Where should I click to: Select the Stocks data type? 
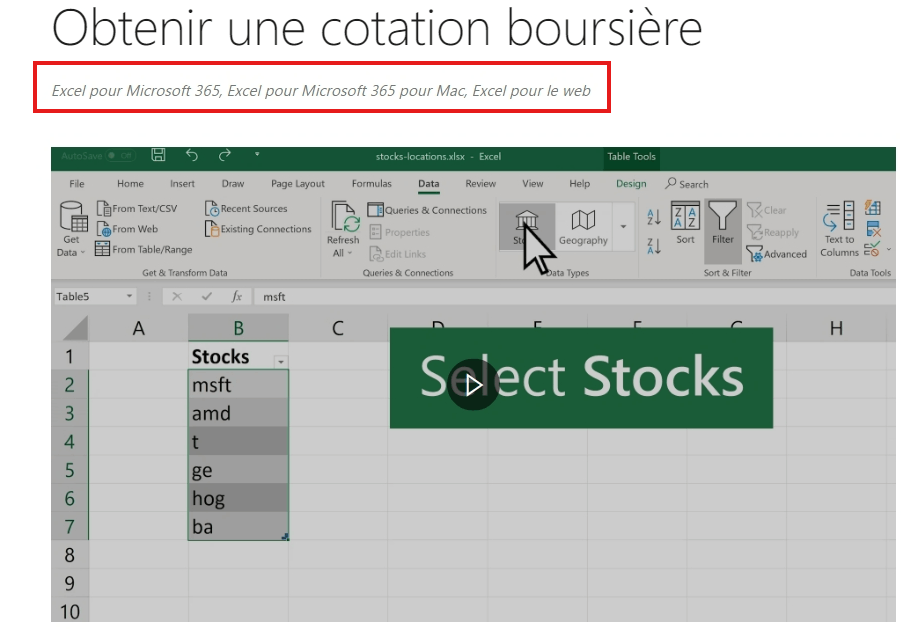point(526,227)
